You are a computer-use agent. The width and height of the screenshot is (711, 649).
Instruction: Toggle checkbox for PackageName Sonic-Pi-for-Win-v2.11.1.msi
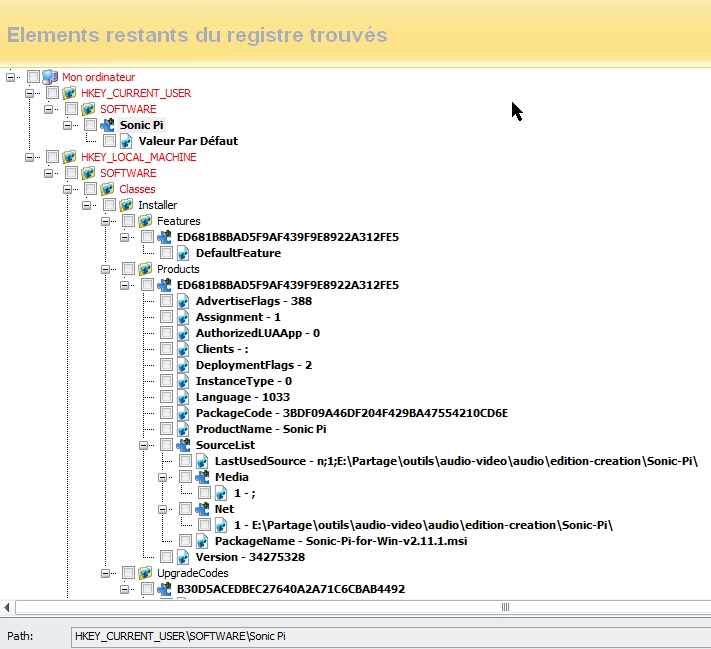(x=186, y=541)
